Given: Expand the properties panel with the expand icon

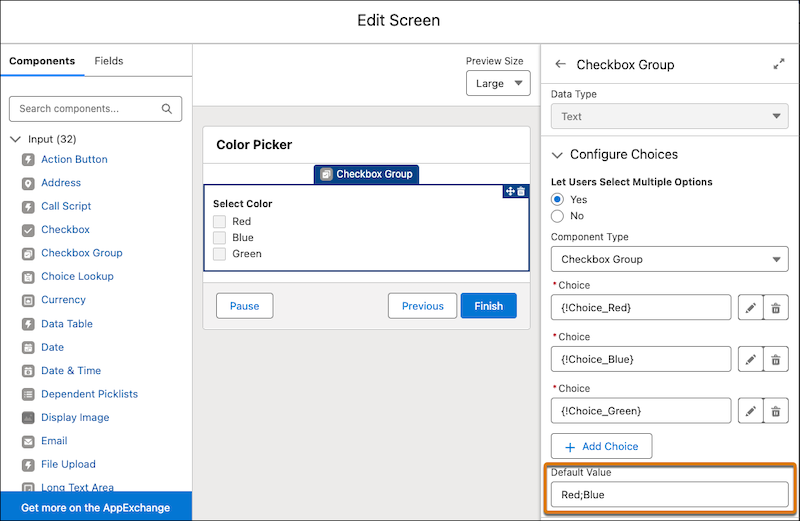Looking at the screenshot, I should 779,64.
